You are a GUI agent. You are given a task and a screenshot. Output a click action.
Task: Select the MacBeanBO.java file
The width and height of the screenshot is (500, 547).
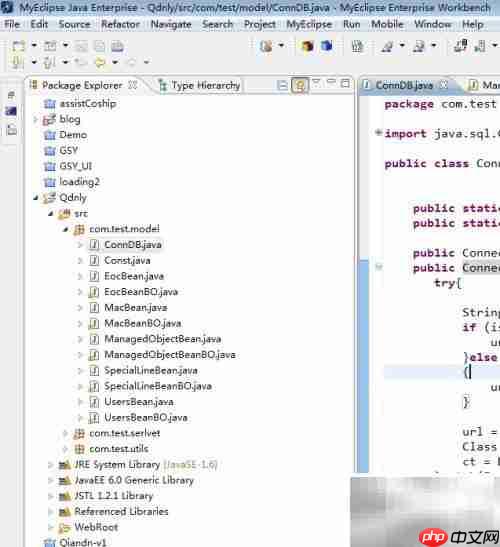[x=143, y=323]
